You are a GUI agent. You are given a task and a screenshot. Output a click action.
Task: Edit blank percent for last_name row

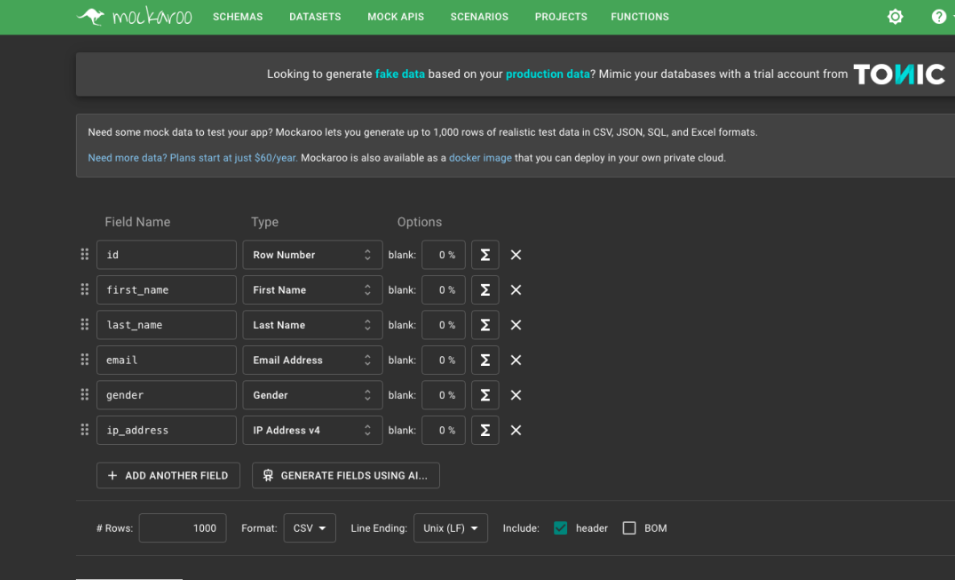443,325
